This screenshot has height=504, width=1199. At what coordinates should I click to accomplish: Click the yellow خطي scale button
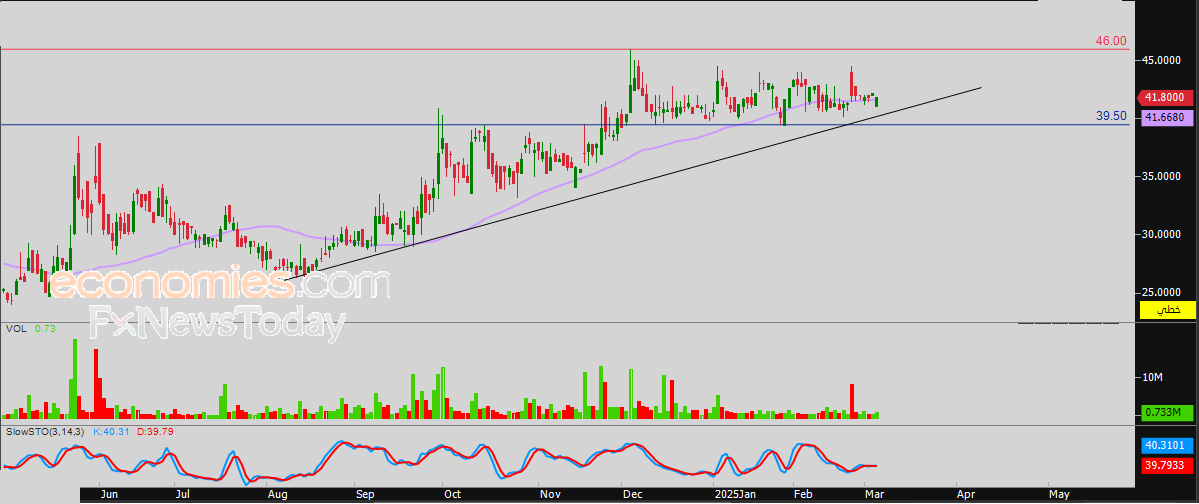coord(1167,310)
